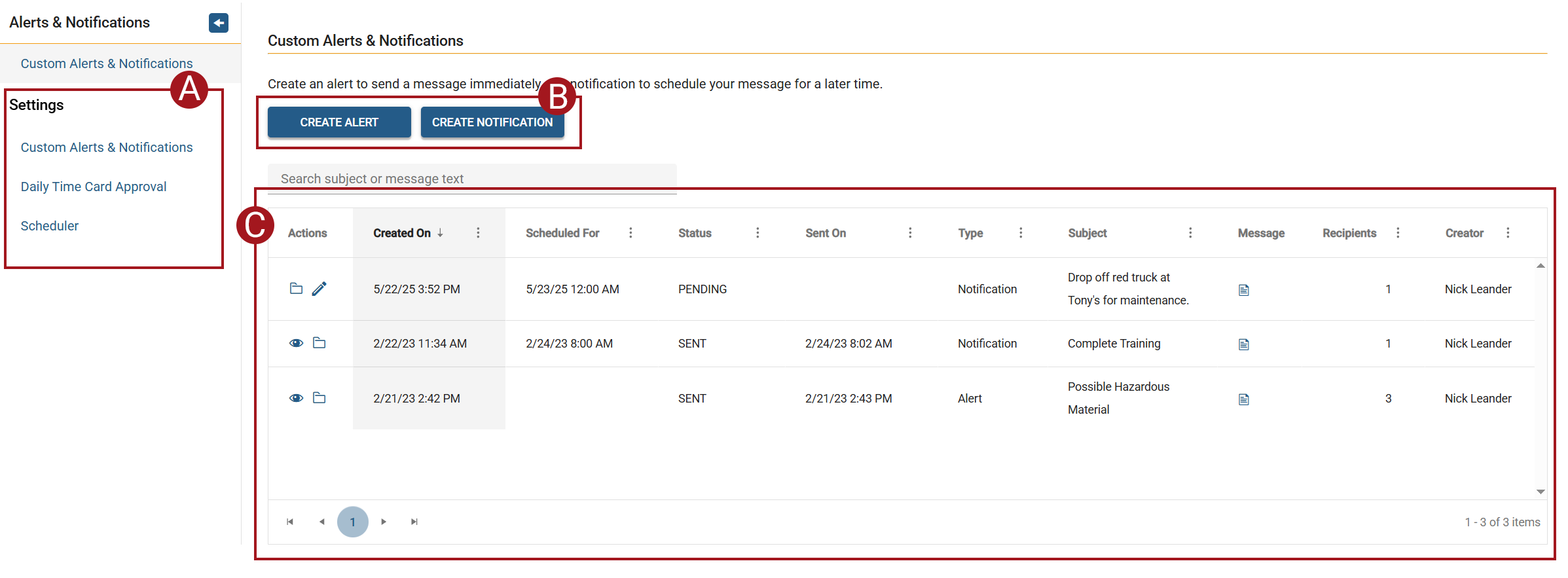Sort by Created On column header

pyautogui.click(x=402, y=233)
